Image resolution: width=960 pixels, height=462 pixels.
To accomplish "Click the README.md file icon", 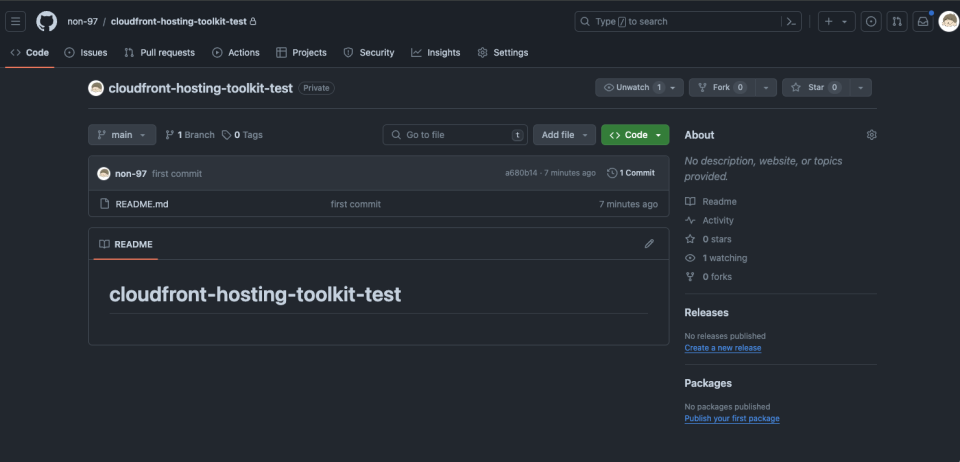I will pyautogui.click(x=104, y=204).
